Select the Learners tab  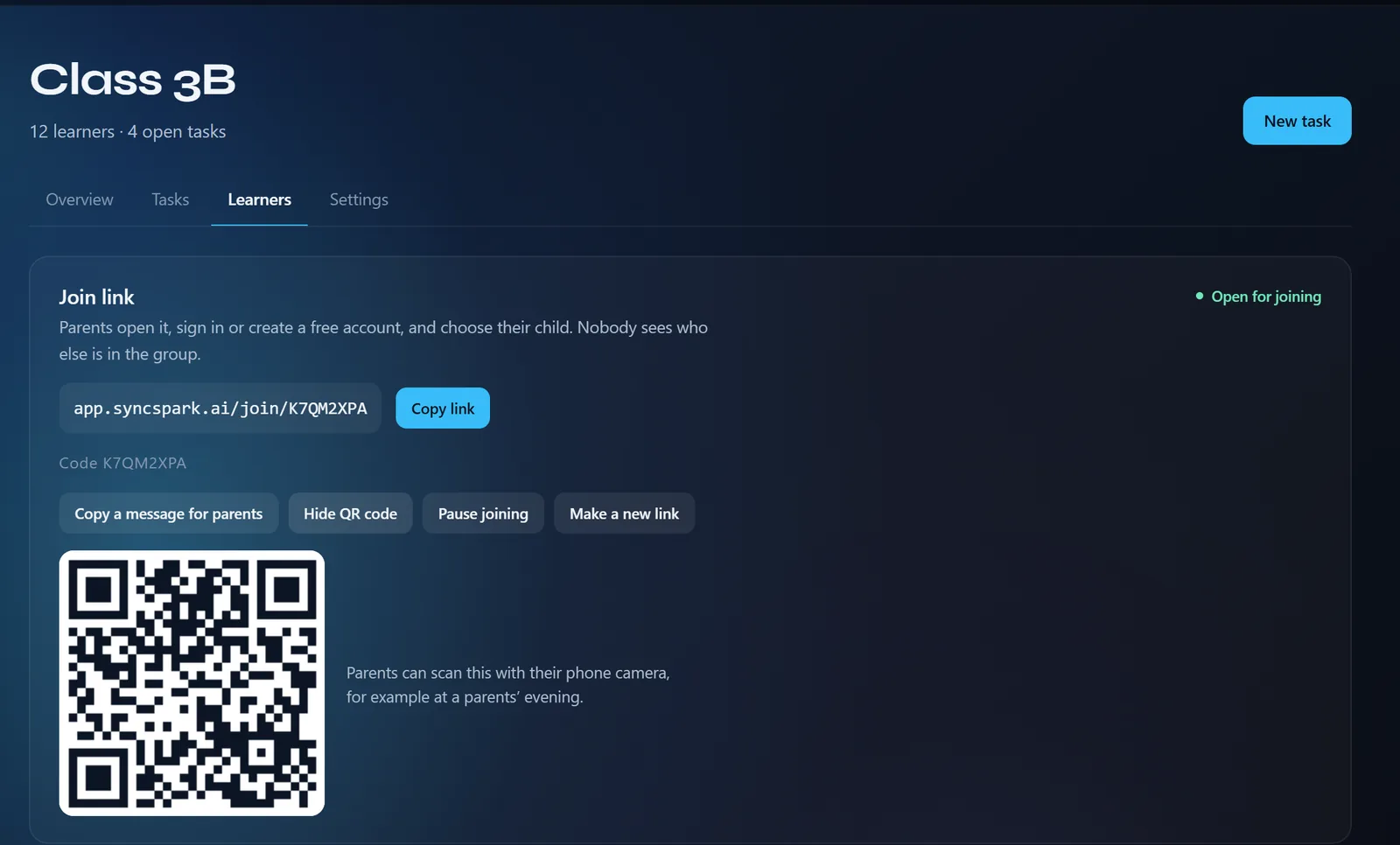click(x=259, y=199)
